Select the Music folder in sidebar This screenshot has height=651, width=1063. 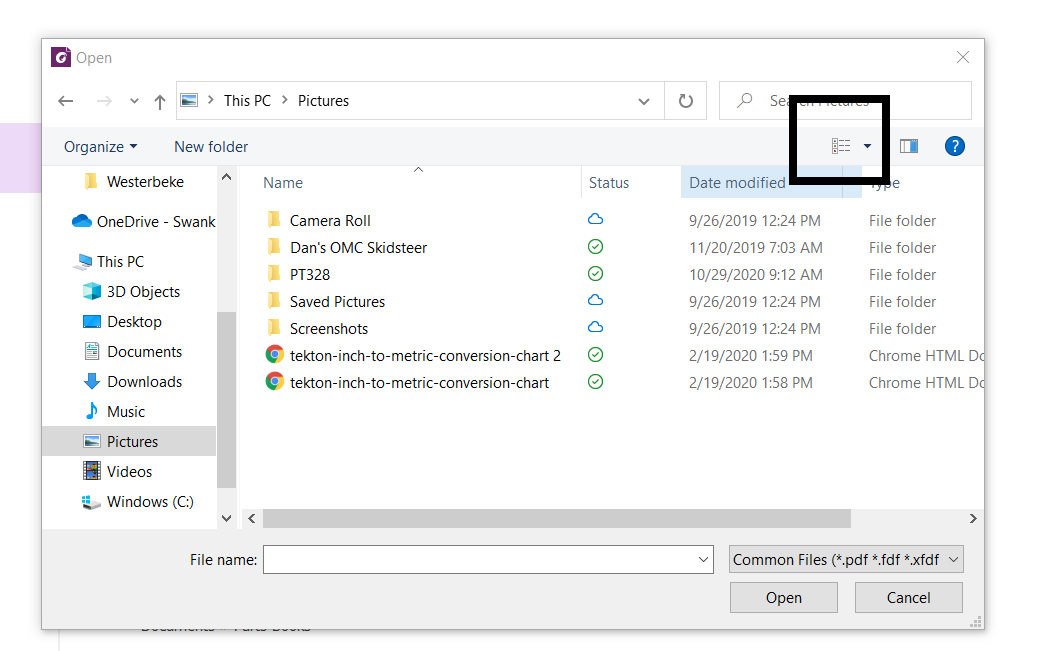(x=126, y=412)
